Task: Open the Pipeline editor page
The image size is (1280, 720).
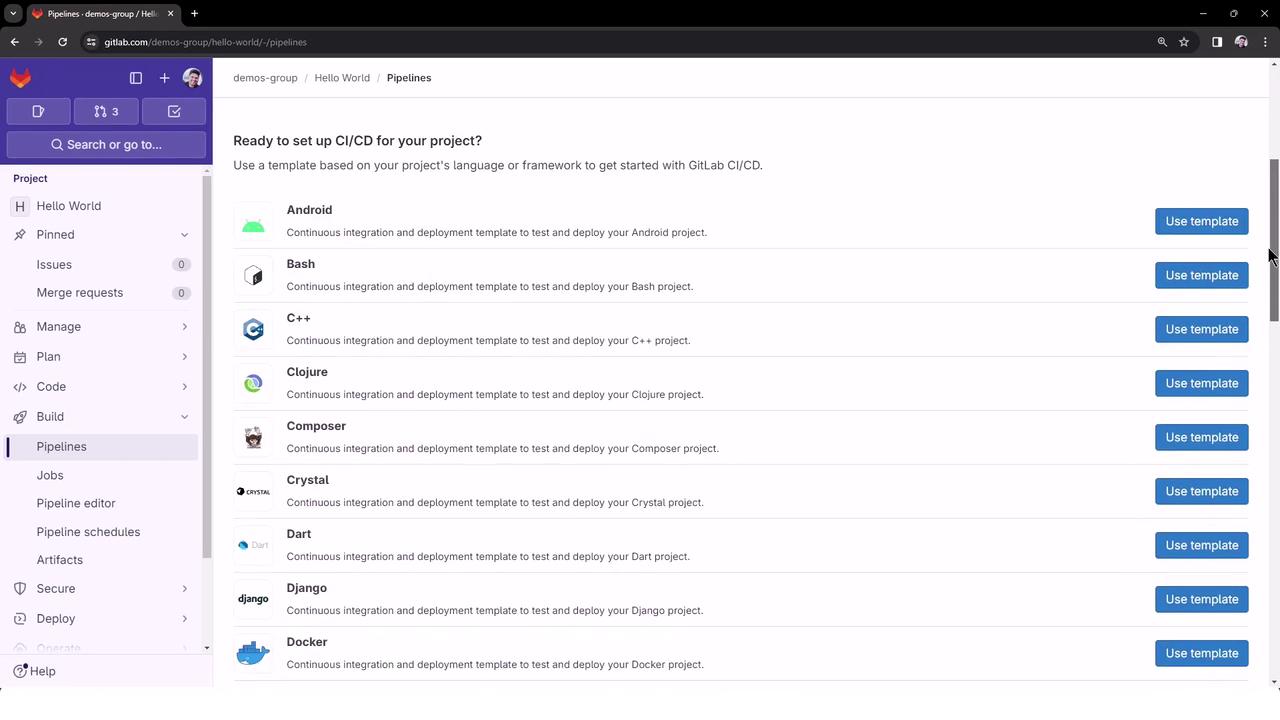Action: (x=76, y=503)
